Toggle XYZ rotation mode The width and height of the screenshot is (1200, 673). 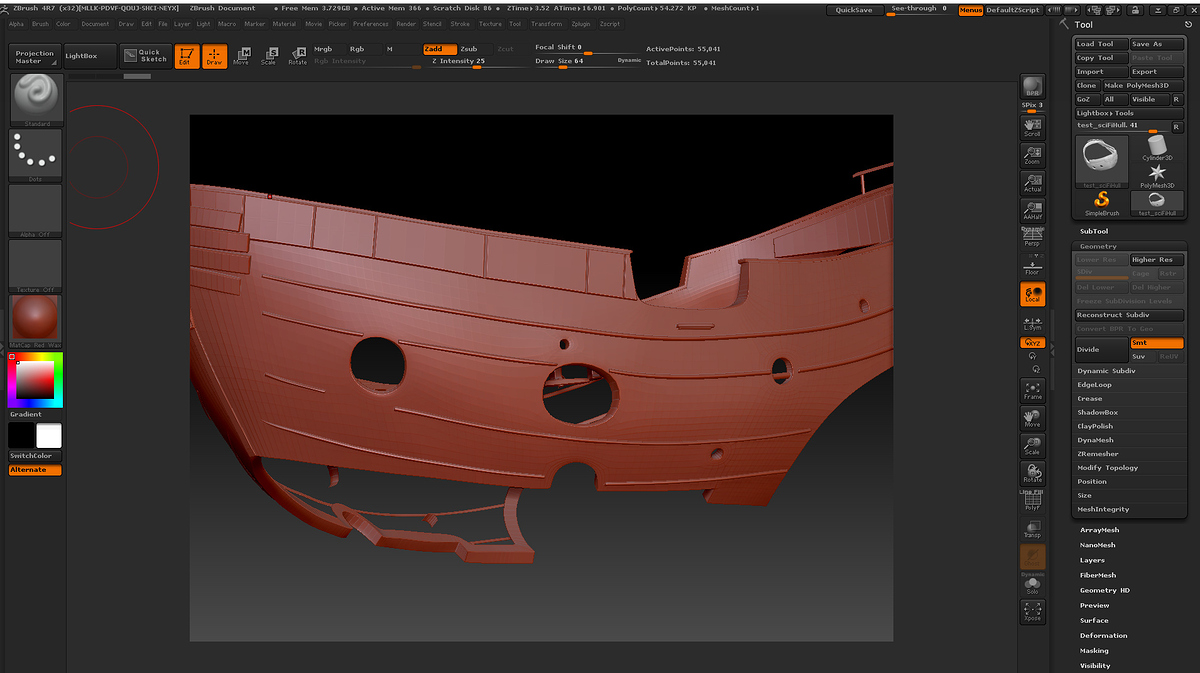(1032, 343)
